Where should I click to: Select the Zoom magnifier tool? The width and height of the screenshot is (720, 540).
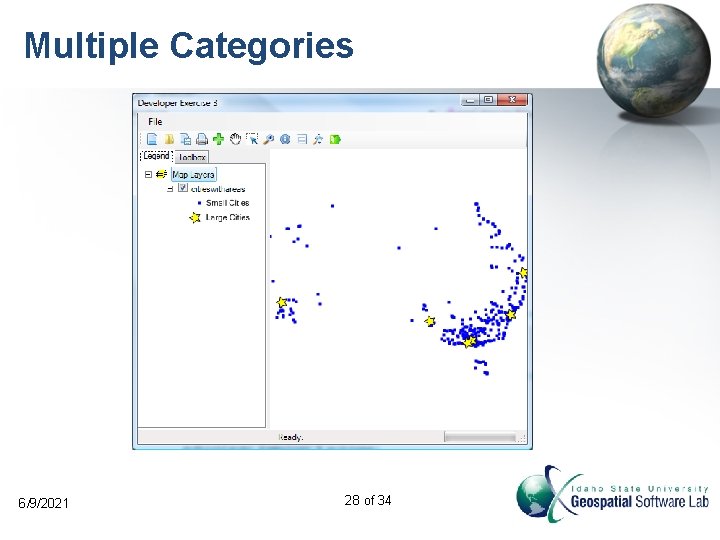click(269, 139)
